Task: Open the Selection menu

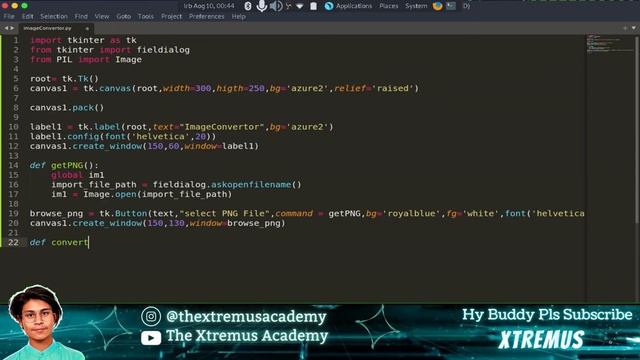Action: (53, 16)
